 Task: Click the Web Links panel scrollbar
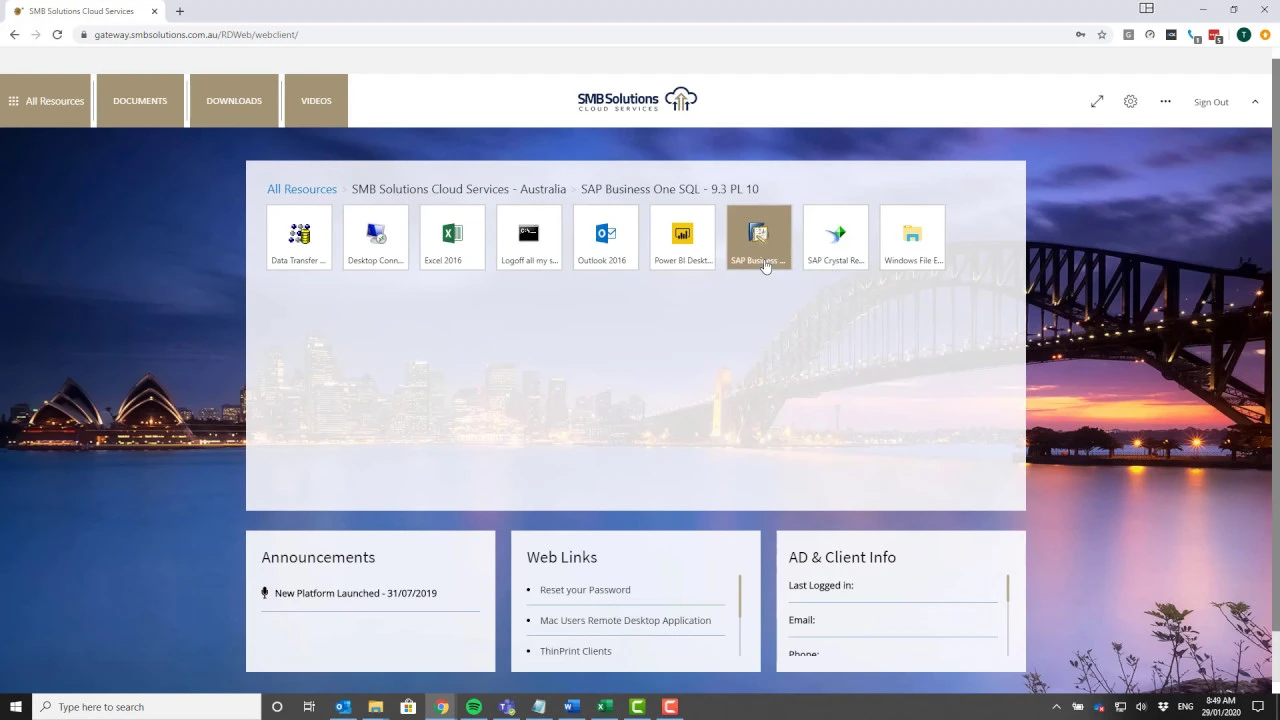pyautogui.click(x=740, y=597)
